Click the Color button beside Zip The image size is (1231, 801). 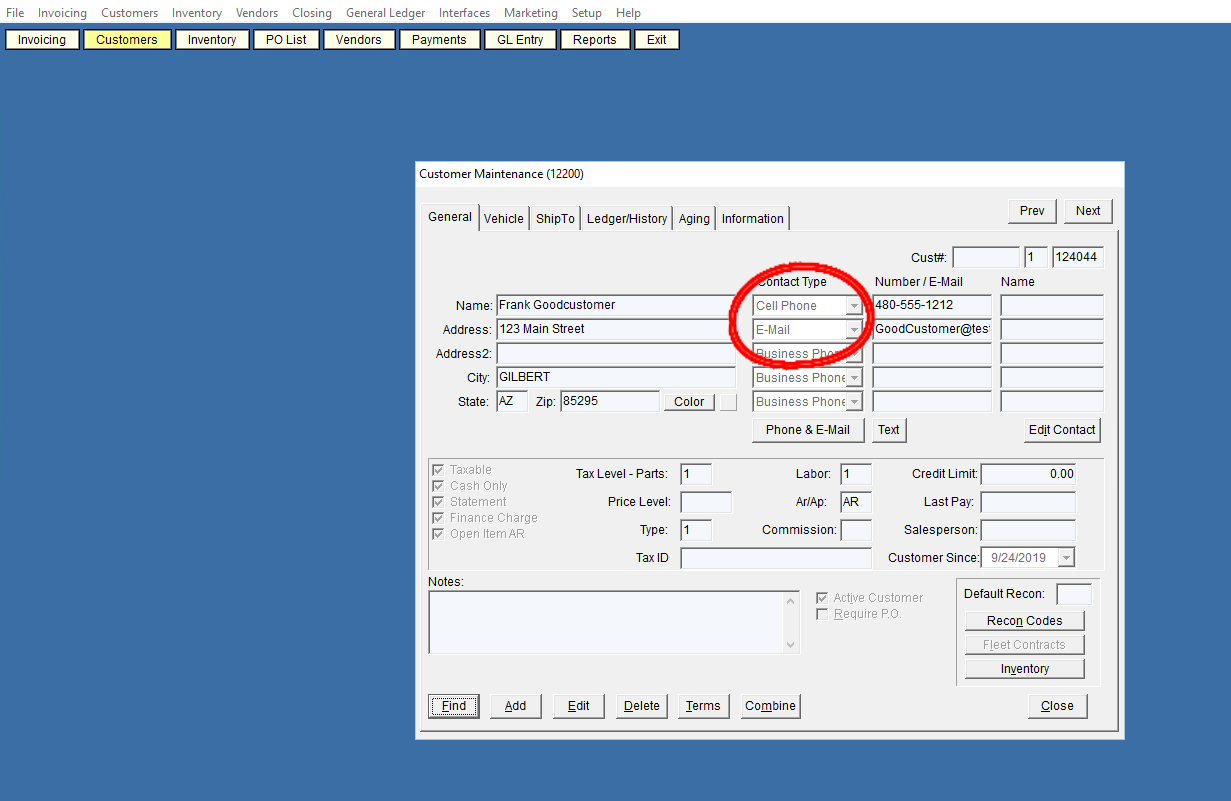pyautogui.click(x=689, y=402)
